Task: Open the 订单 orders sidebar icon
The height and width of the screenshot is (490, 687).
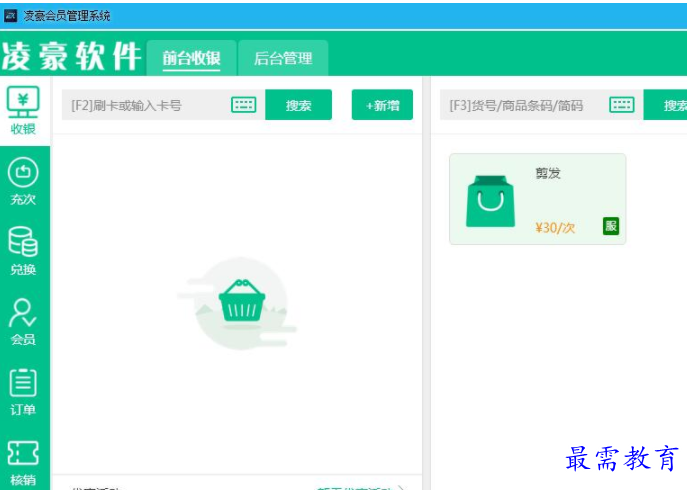Action: [23, 391]
